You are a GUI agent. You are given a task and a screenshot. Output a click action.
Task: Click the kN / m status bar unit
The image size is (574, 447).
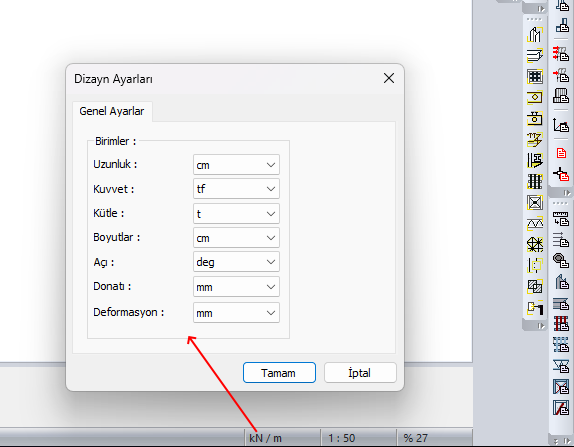(265, 438)
